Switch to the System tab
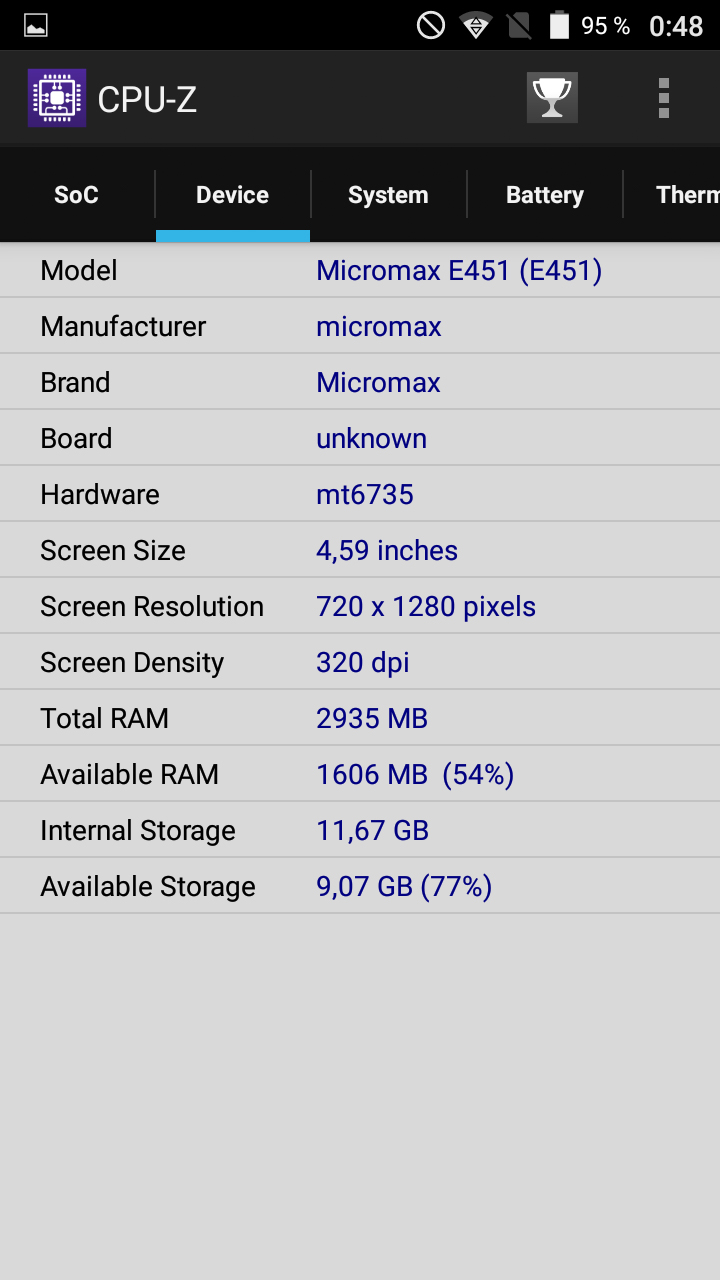This screenshot has height=1280, width=720. 388,195
